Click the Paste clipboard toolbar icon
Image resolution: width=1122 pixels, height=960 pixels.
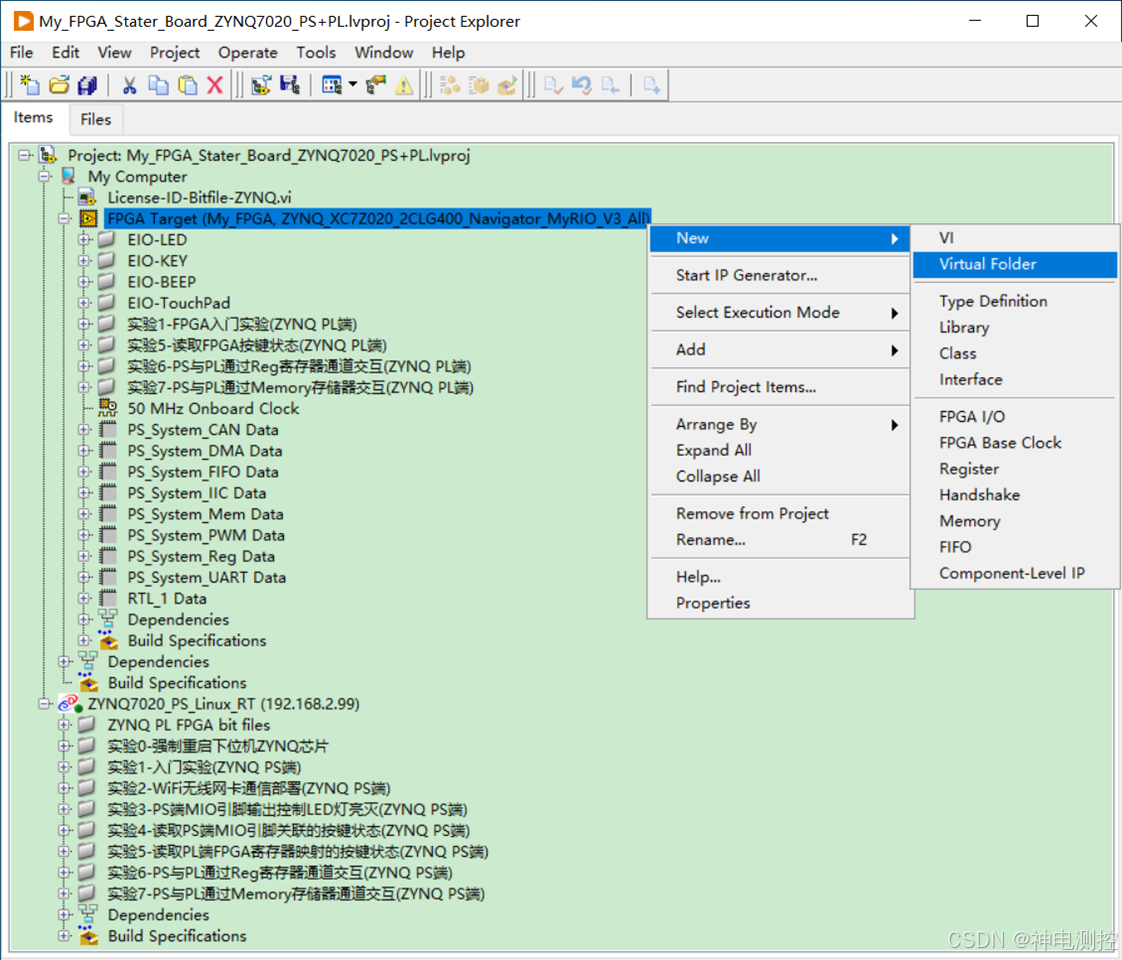[187, 85]
